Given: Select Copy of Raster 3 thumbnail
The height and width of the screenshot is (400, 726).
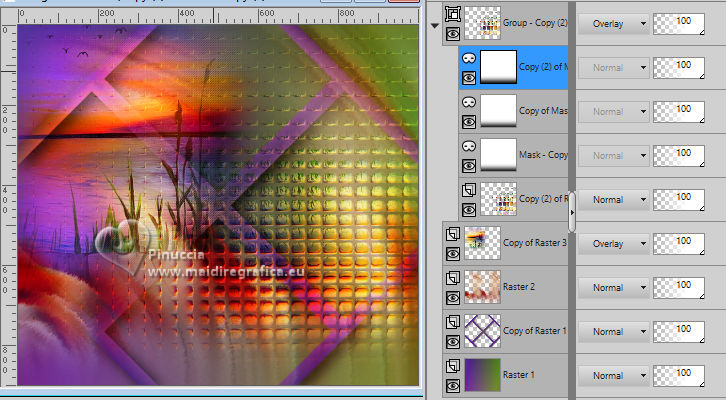Looking at the screenshot, I should [482, 243].
